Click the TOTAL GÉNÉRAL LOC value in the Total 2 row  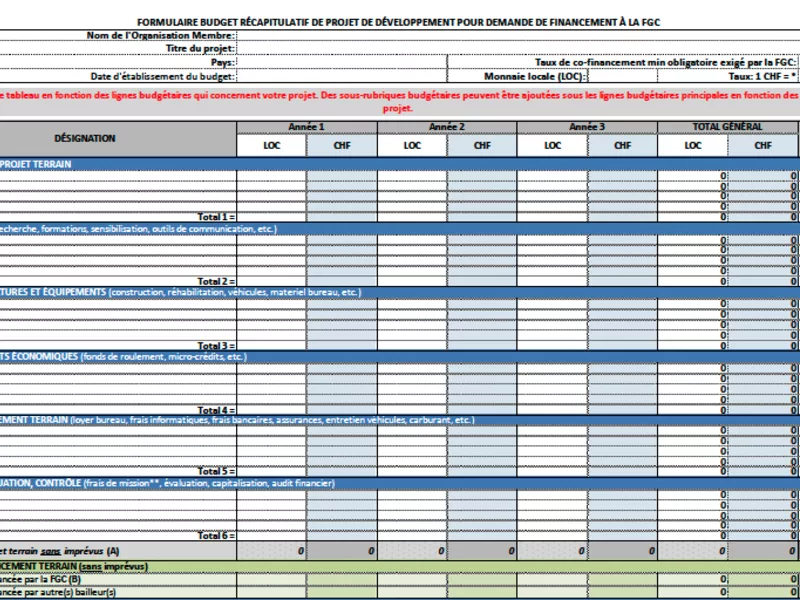click(x=693, y=281)
